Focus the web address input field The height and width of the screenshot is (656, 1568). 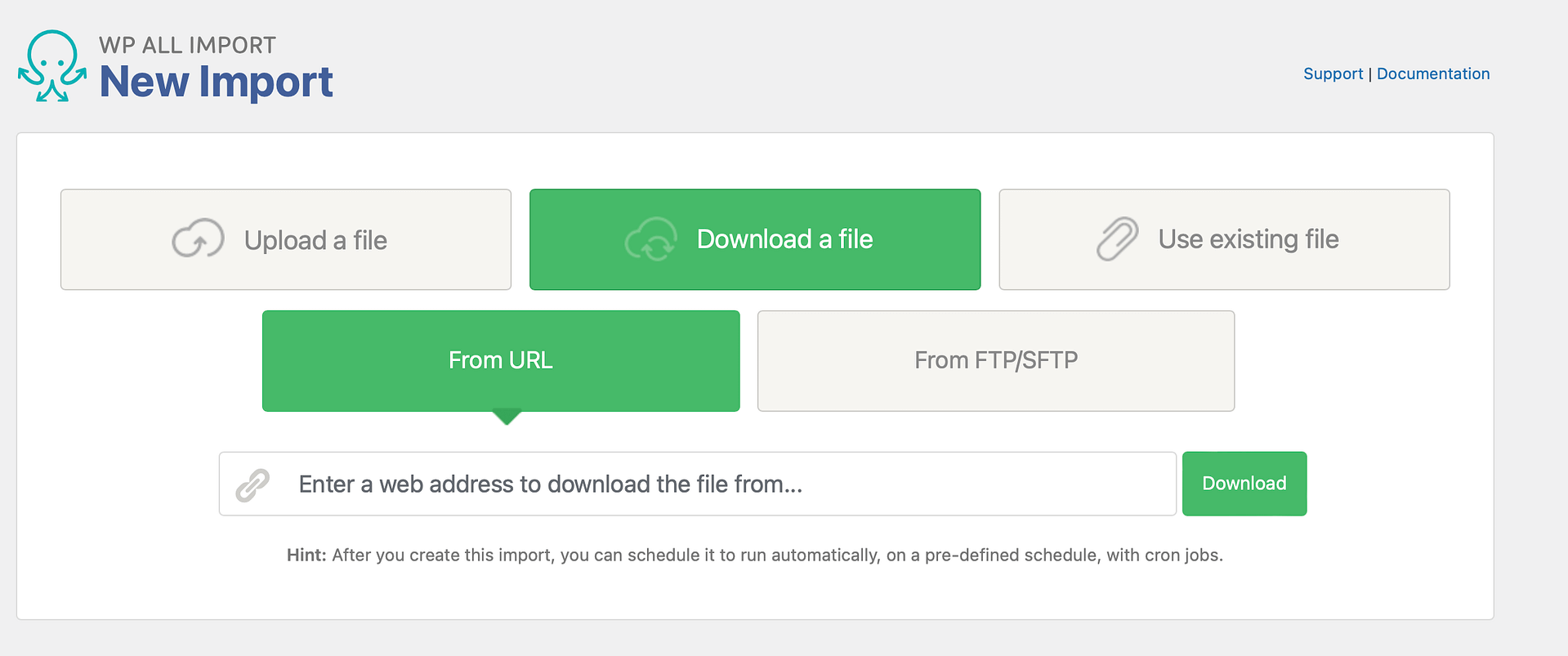[719, 484]
